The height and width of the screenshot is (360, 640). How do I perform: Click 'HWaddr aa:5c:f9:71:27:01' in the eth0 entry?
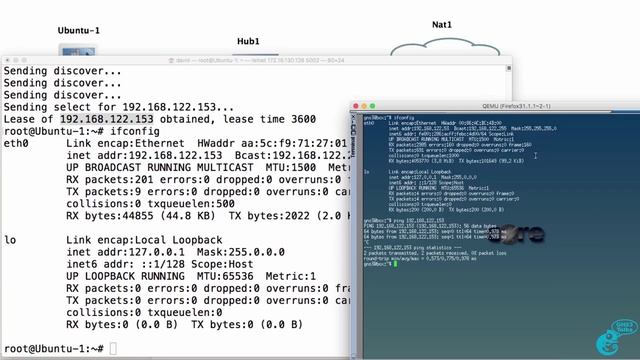pos(272,144)
